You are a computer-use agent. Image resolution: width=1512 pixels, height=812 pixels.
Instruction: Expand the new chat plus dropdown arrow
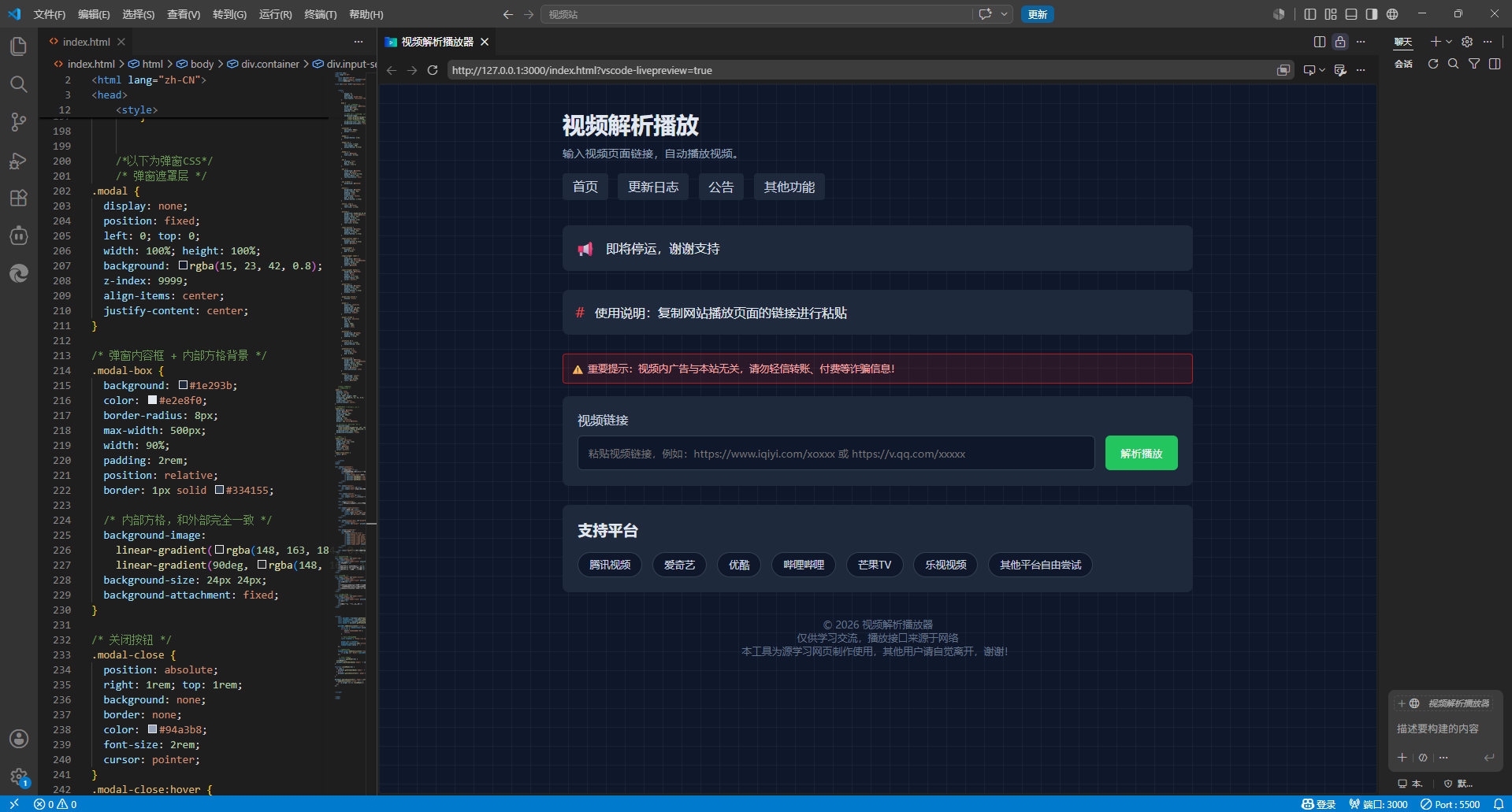pos(1448,42)
